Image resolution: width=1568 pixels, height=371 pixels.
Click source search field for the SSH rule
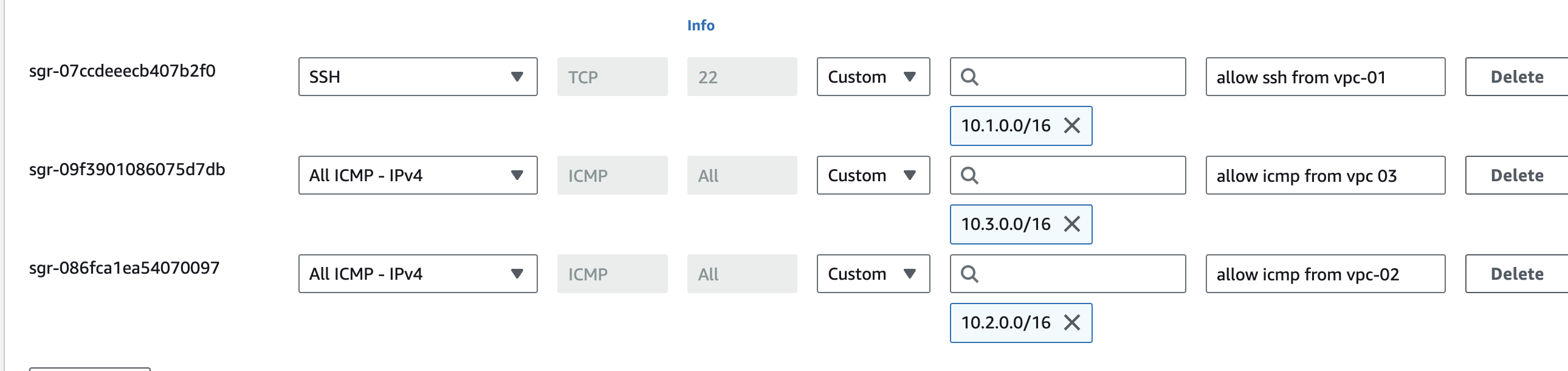(1079, 77)
